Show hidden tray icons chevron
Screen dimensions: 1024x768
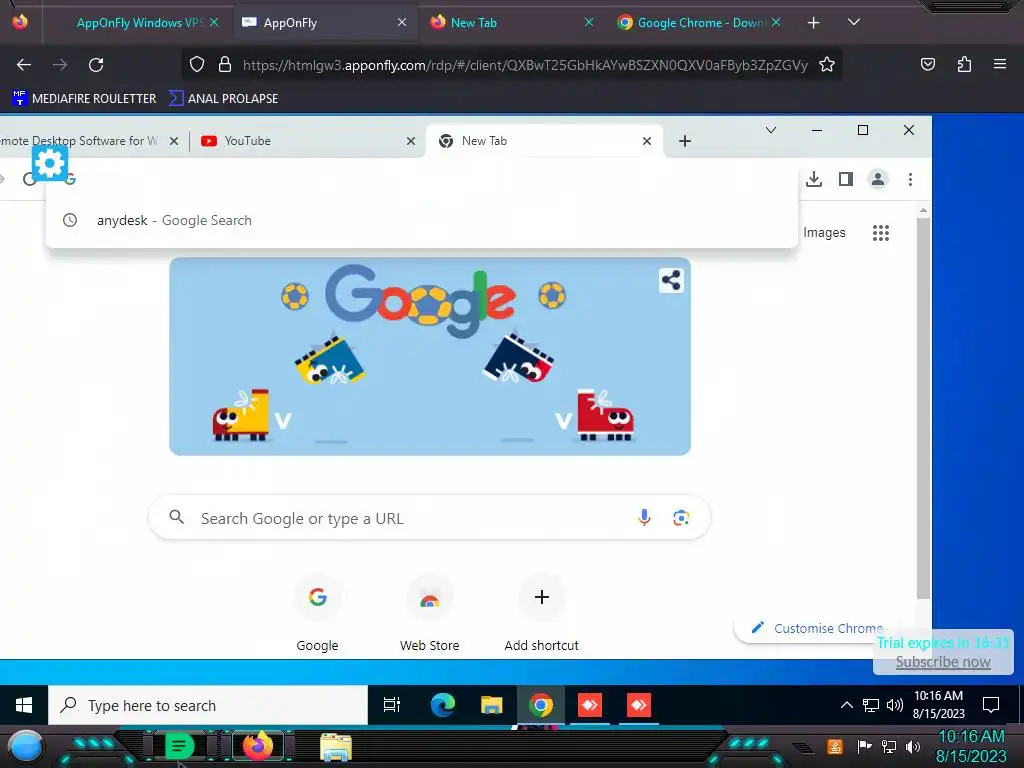coord(846,705)
